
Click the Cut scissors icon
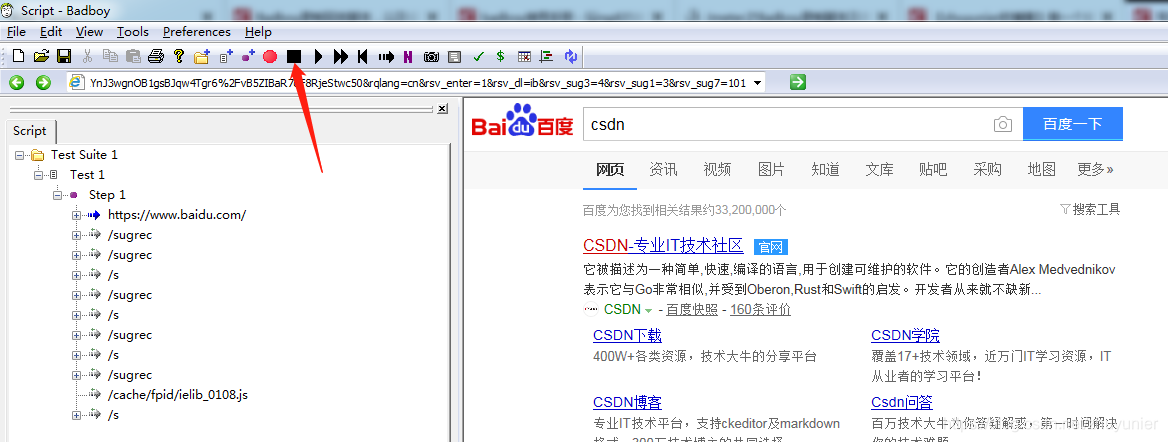click(87, 56)
